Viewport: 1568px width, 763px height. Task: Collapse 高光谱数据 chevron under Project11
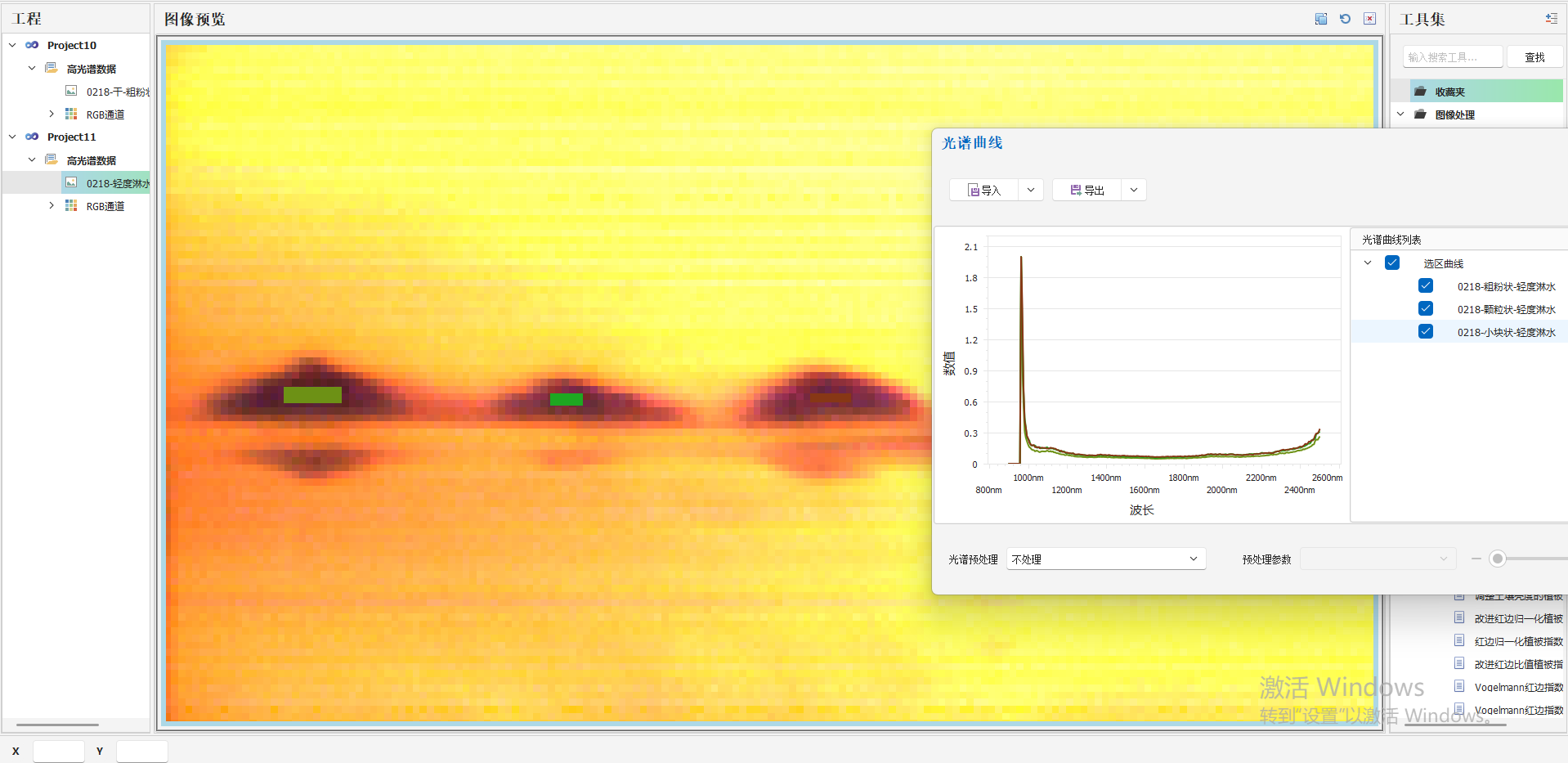32,159
